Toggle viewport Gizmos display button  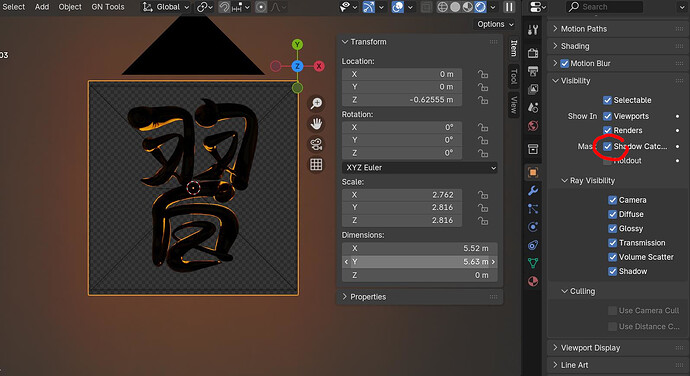tap(369, 7)
